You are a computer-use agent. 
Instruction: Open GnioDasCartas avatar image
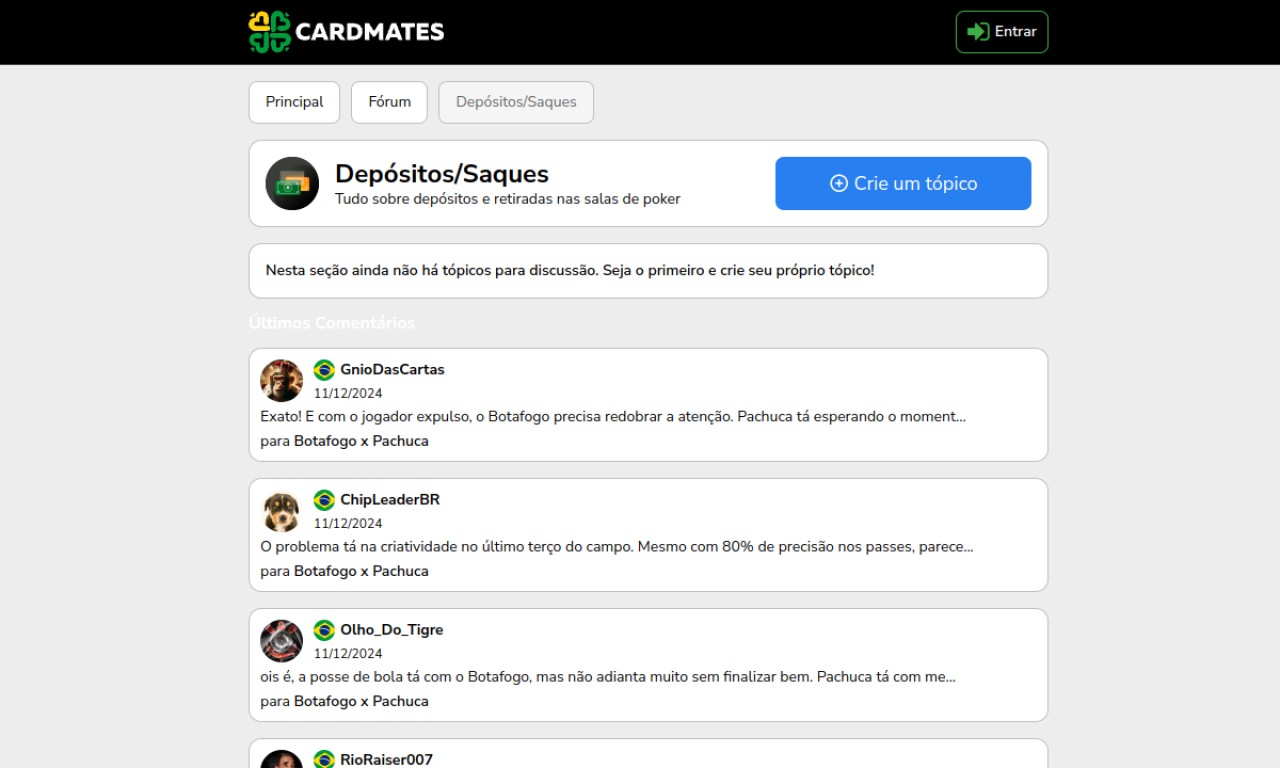coord(281,381)
